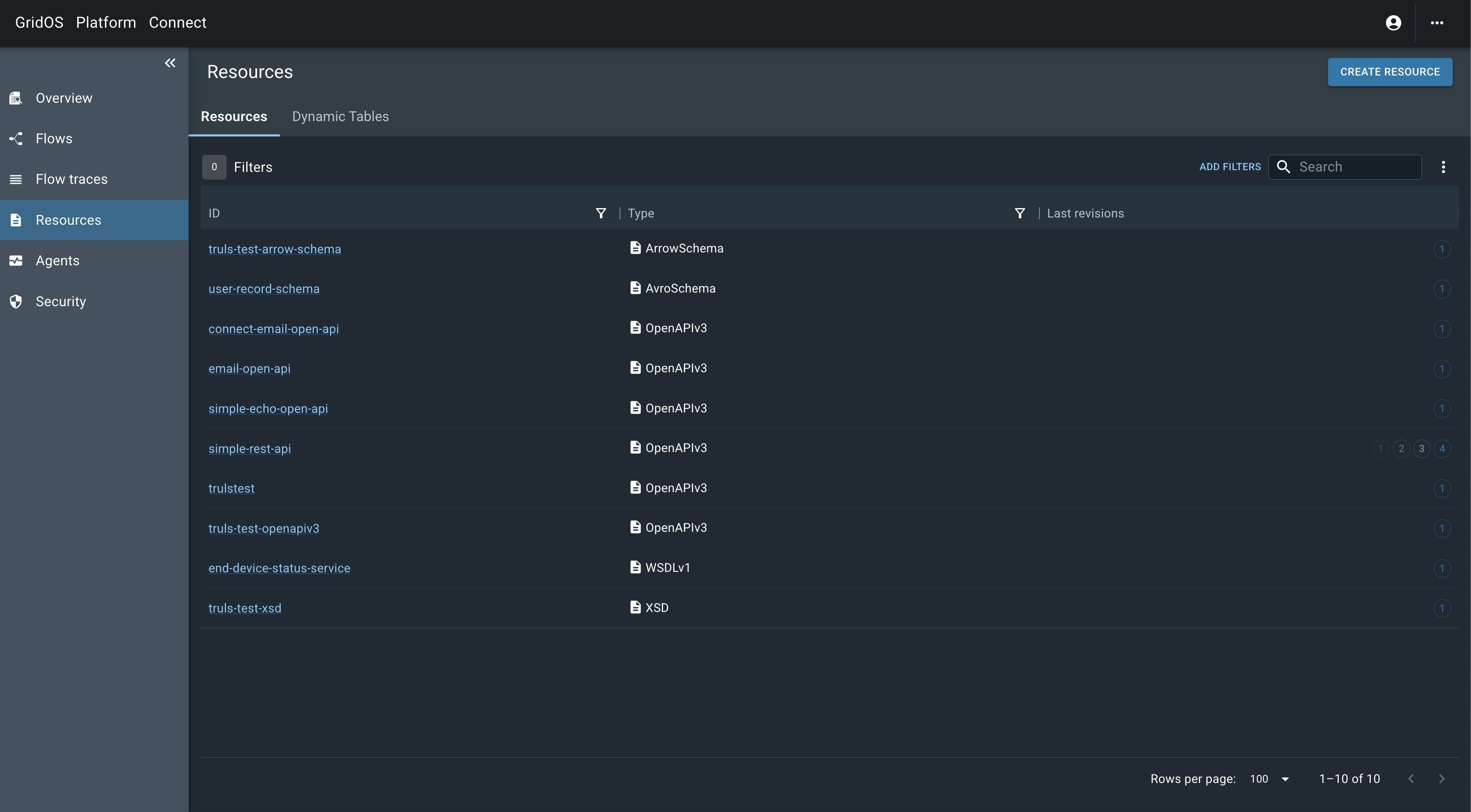1471x812 pixels.
Task: Open simple-echo-open-api resource link
Action: 268,409
